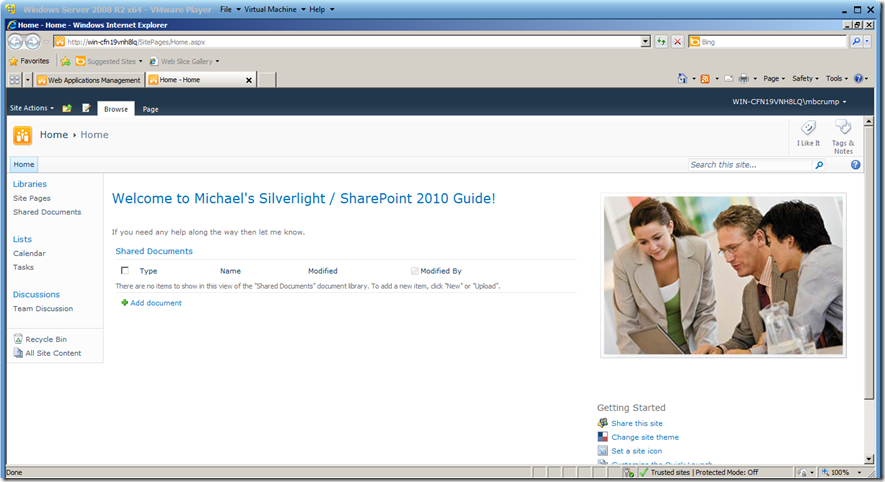Open the Calendar list link
Viewport: 885px width, 482px height.
coord(29,253)
